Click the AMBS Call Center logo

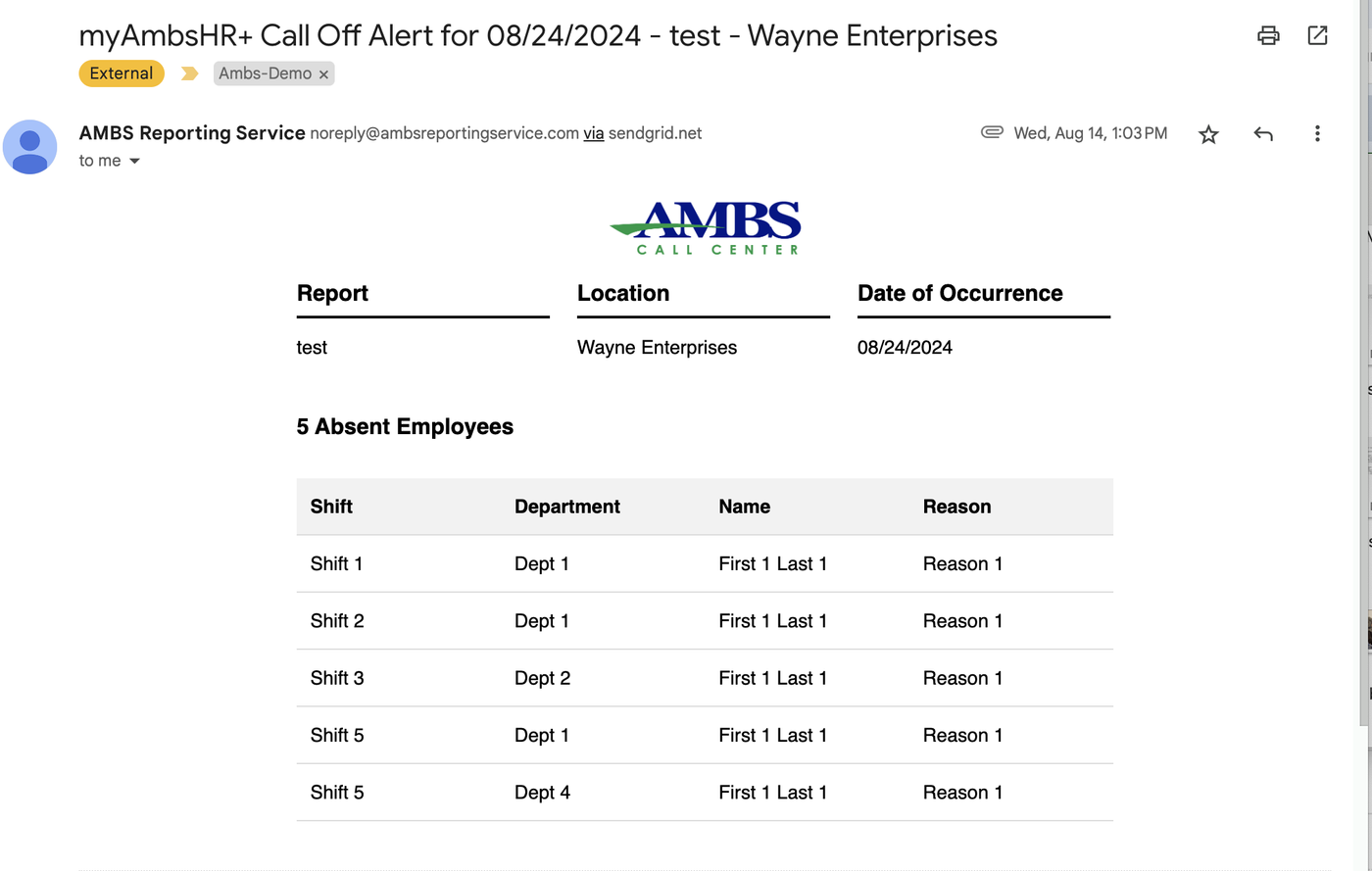[x=704, y=225]
